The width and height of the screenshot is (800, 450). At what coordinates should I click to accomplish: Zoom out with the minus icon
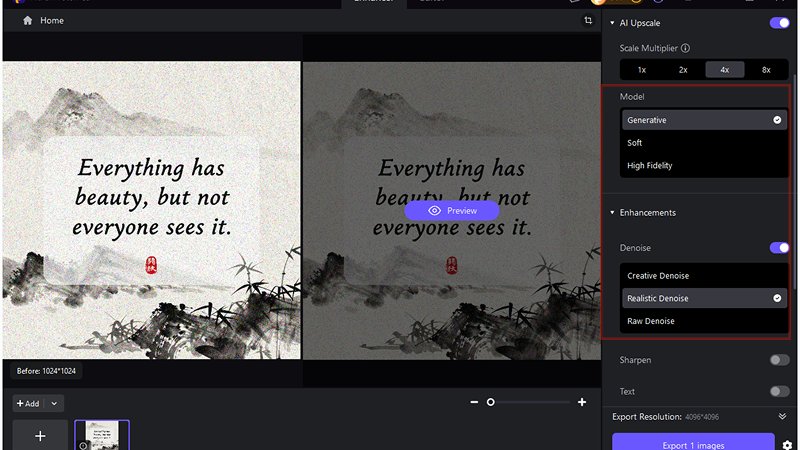tap(474, 402)
